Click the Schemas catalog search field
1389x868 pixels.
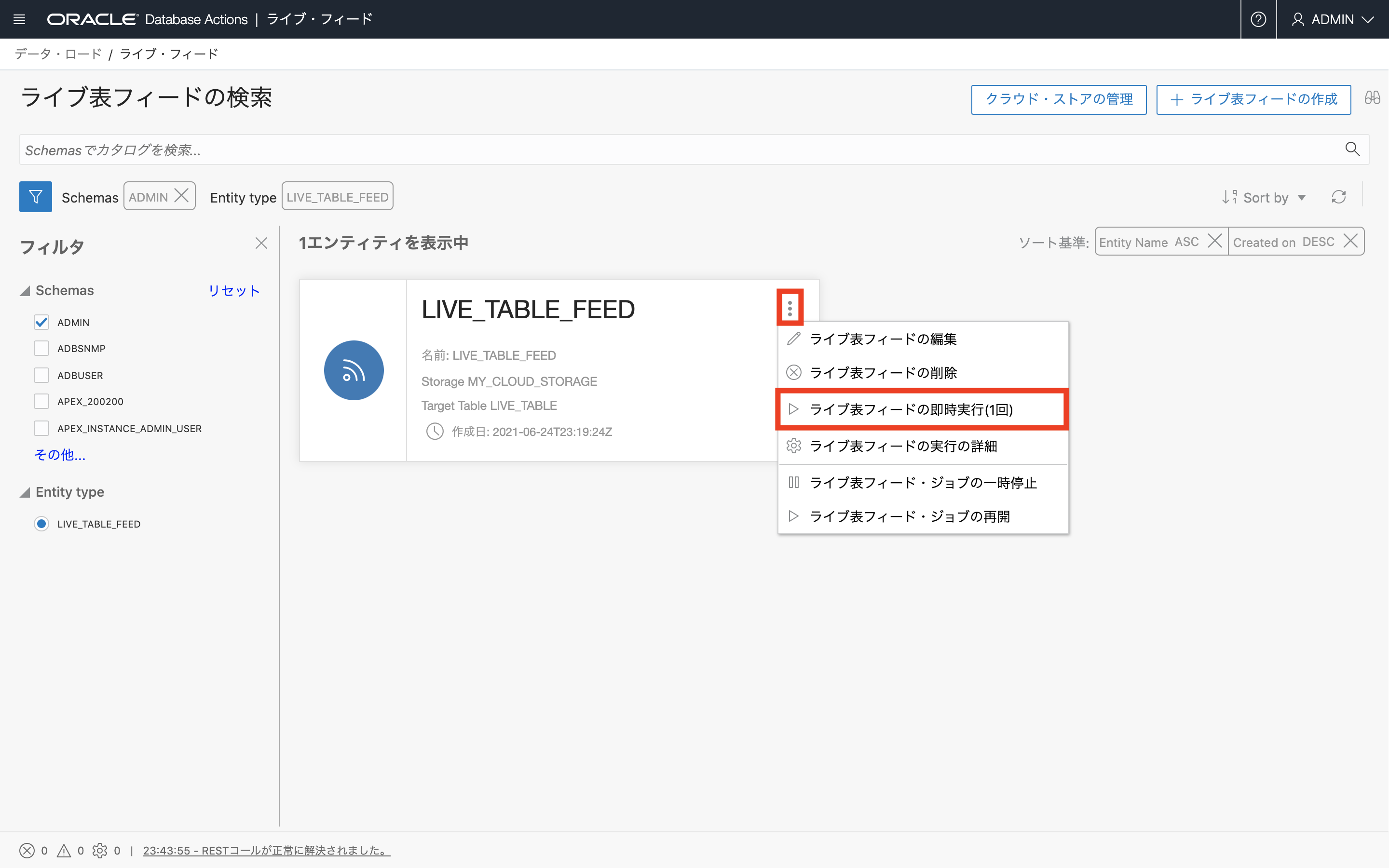677,149
